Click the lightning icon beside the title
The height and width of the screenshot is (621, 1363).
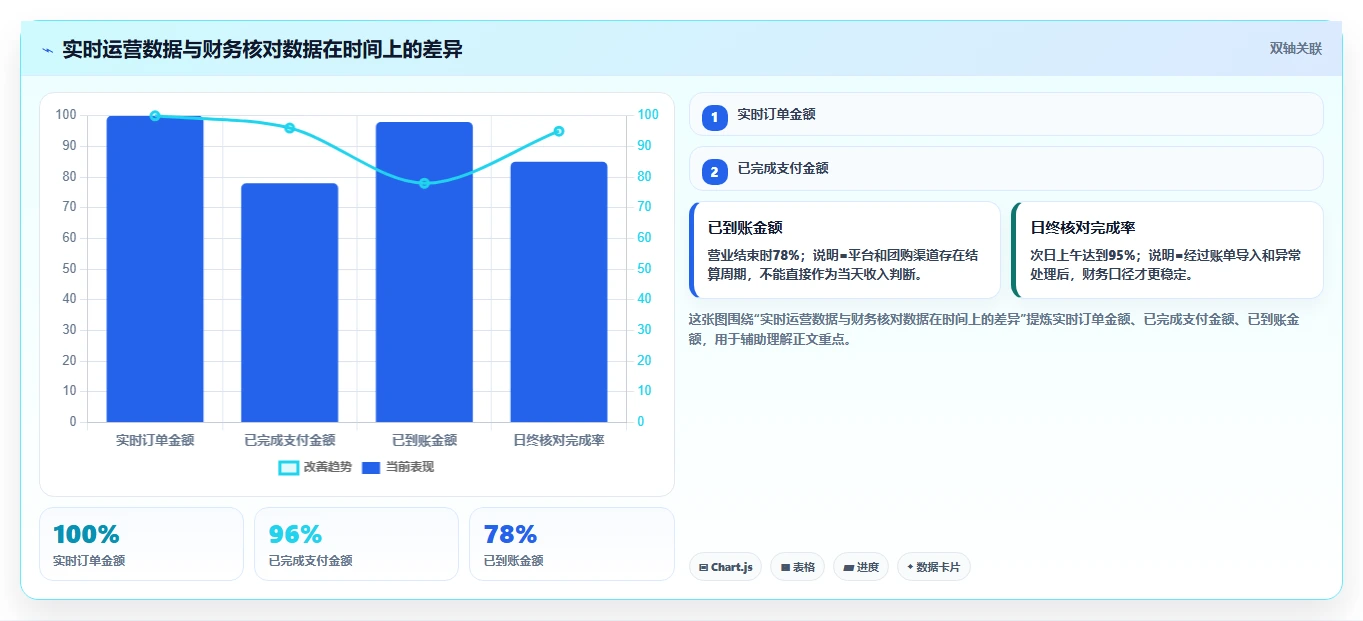(x=47, y=49)
